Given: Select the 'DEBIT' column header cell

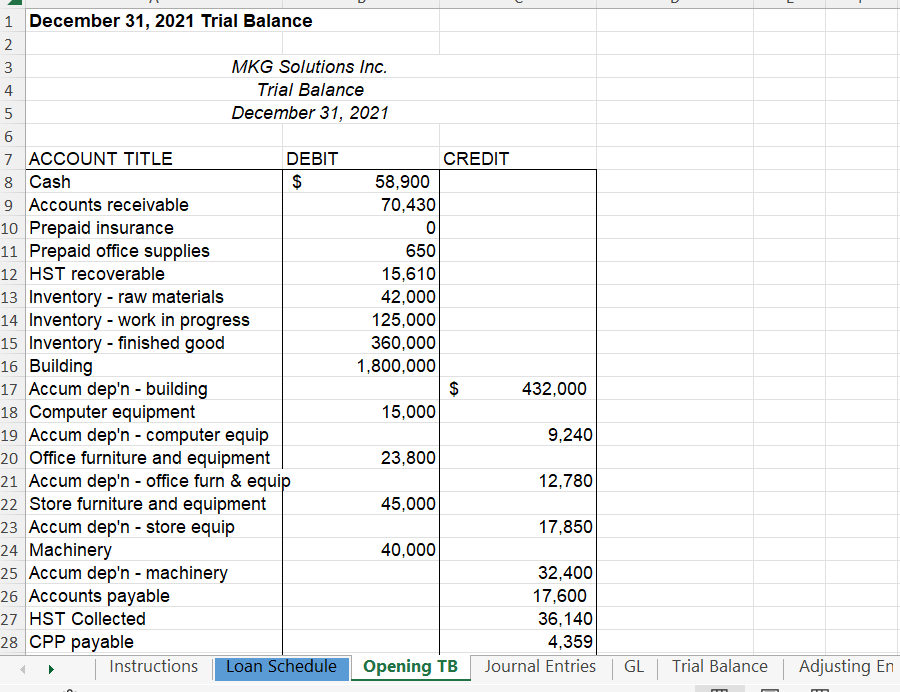Looking at the screenshot, I should [361, 158].
